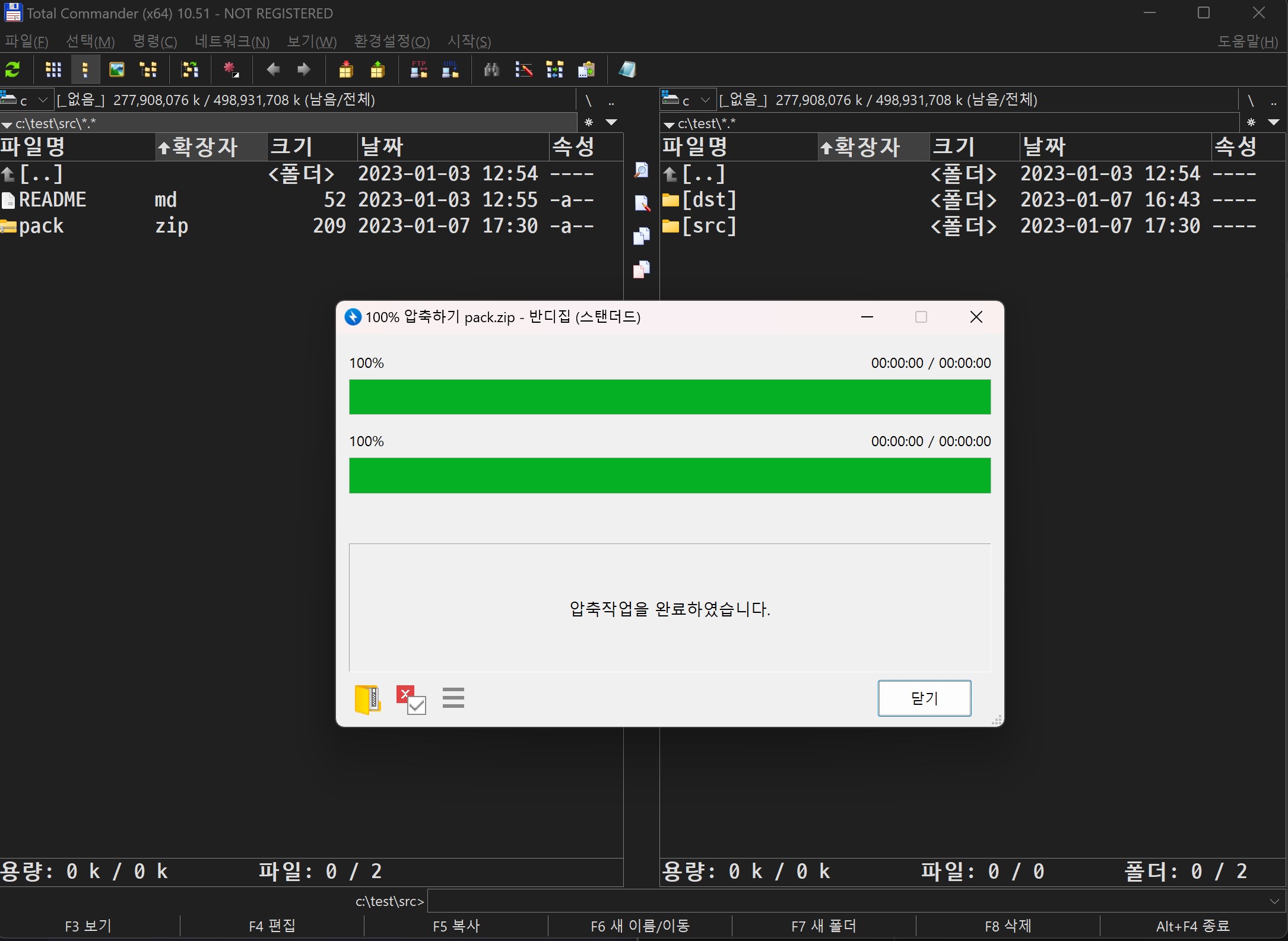The height and width of the screenshot is (941, 1288).
Task: Click the Notepad icon in toolbar
Action: coord(627,70)
